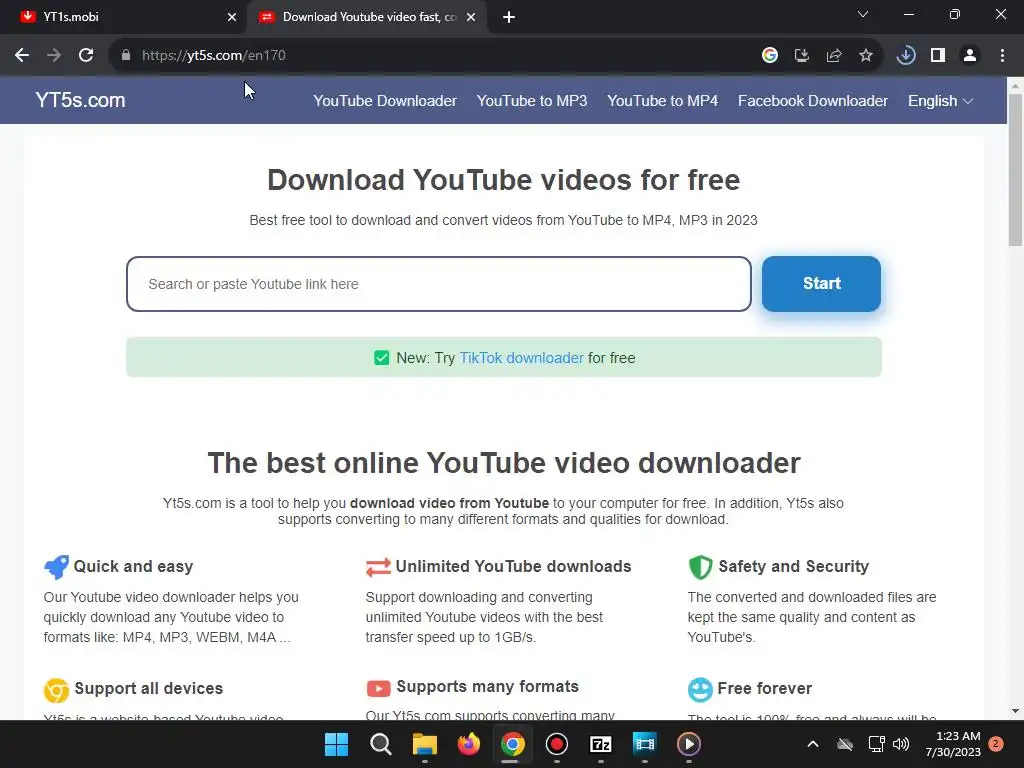Viewport: 1024px width, 768px height.
Task: Click the browser back arrow
Action: click(22, 56)
